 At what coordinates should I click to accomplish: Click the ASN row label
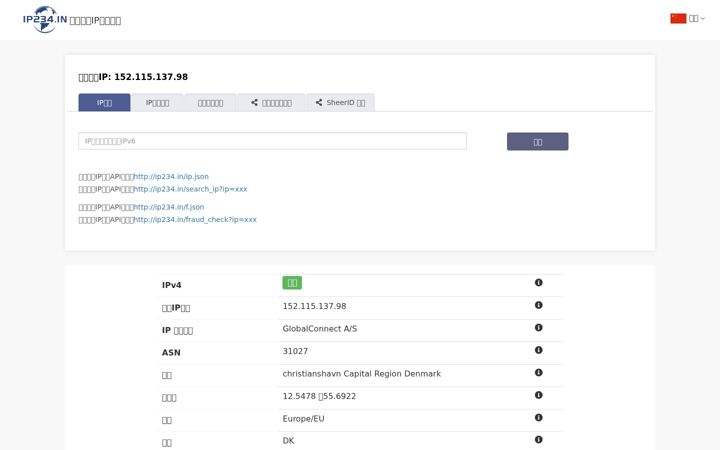click(x=171, y=353)
